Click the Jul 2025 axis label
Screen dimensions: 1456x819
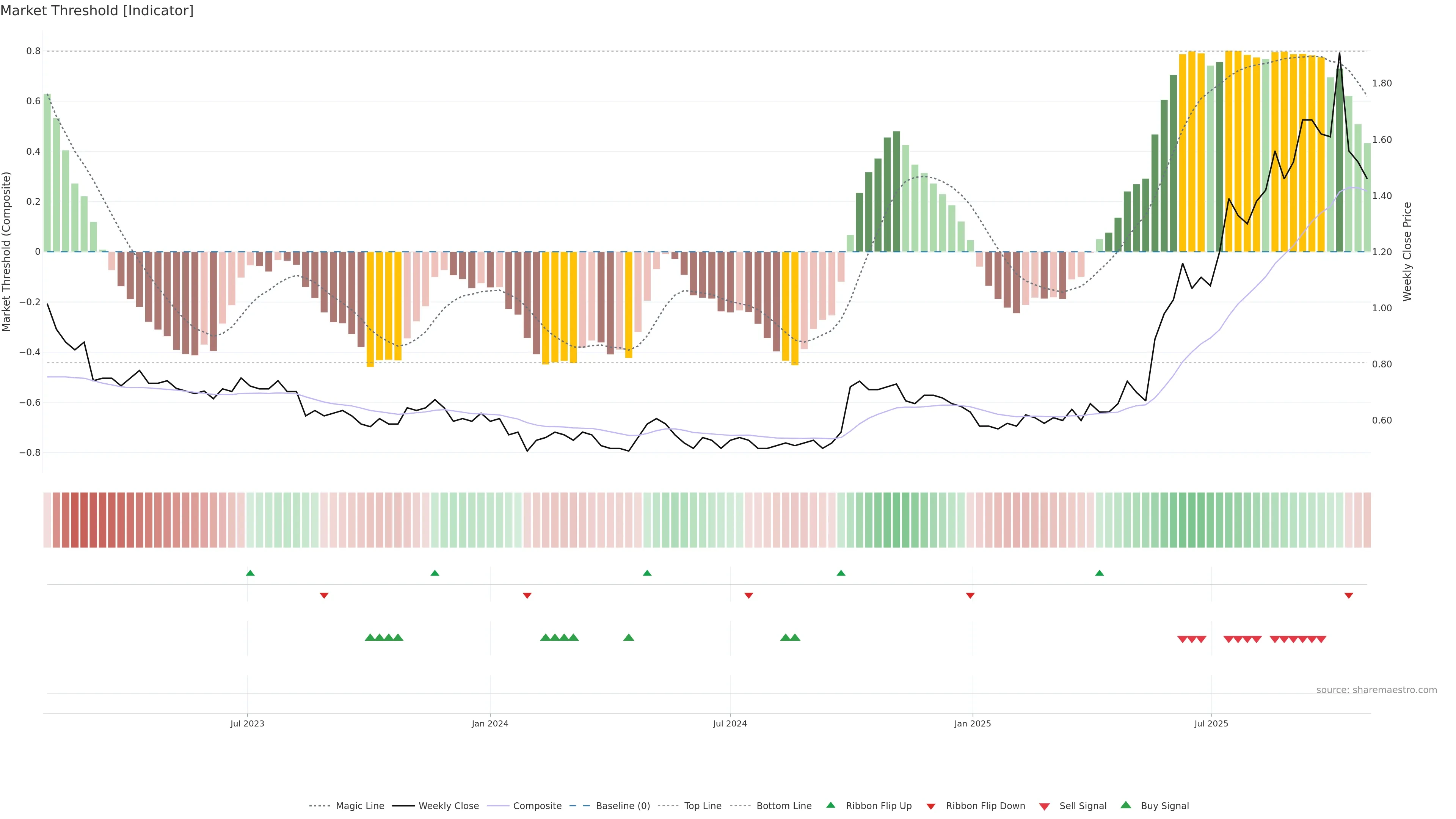[x=1211, y=723]
